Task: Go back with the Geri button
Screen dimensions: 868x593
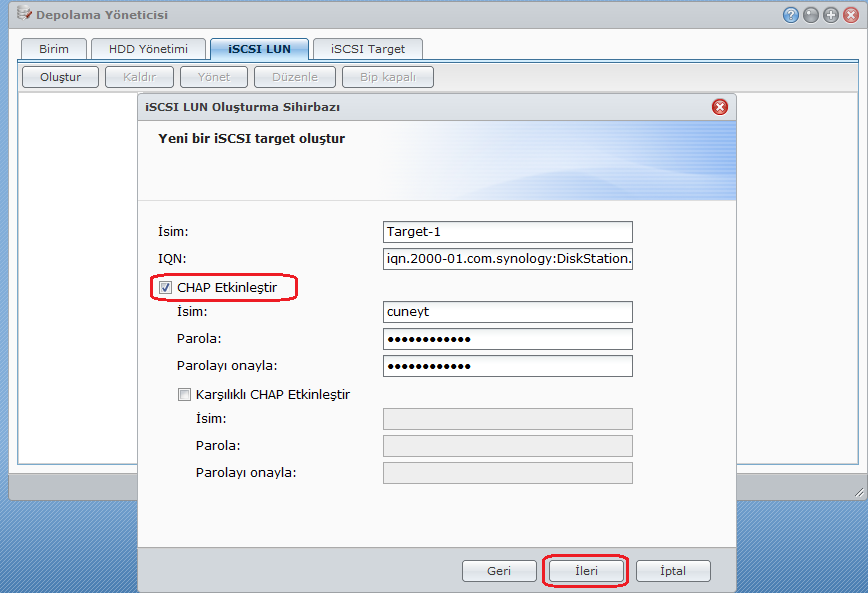Action: tap(499, 571)
